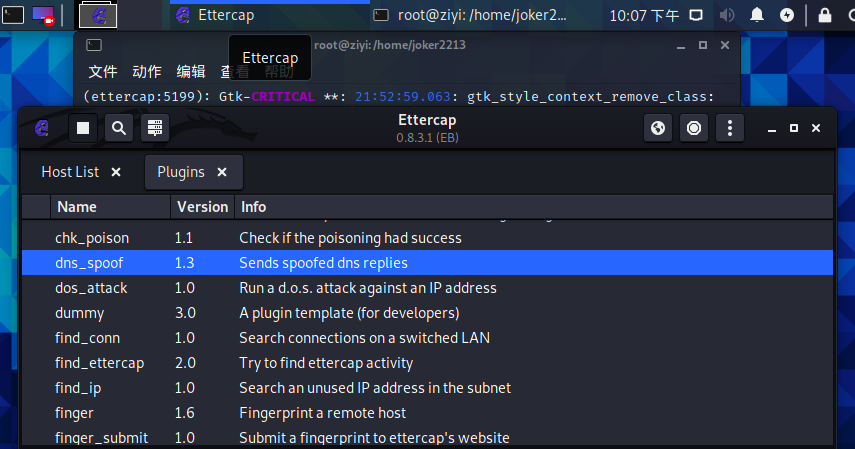Select the chk_poison plugin entry

click(x=92, y=238)
